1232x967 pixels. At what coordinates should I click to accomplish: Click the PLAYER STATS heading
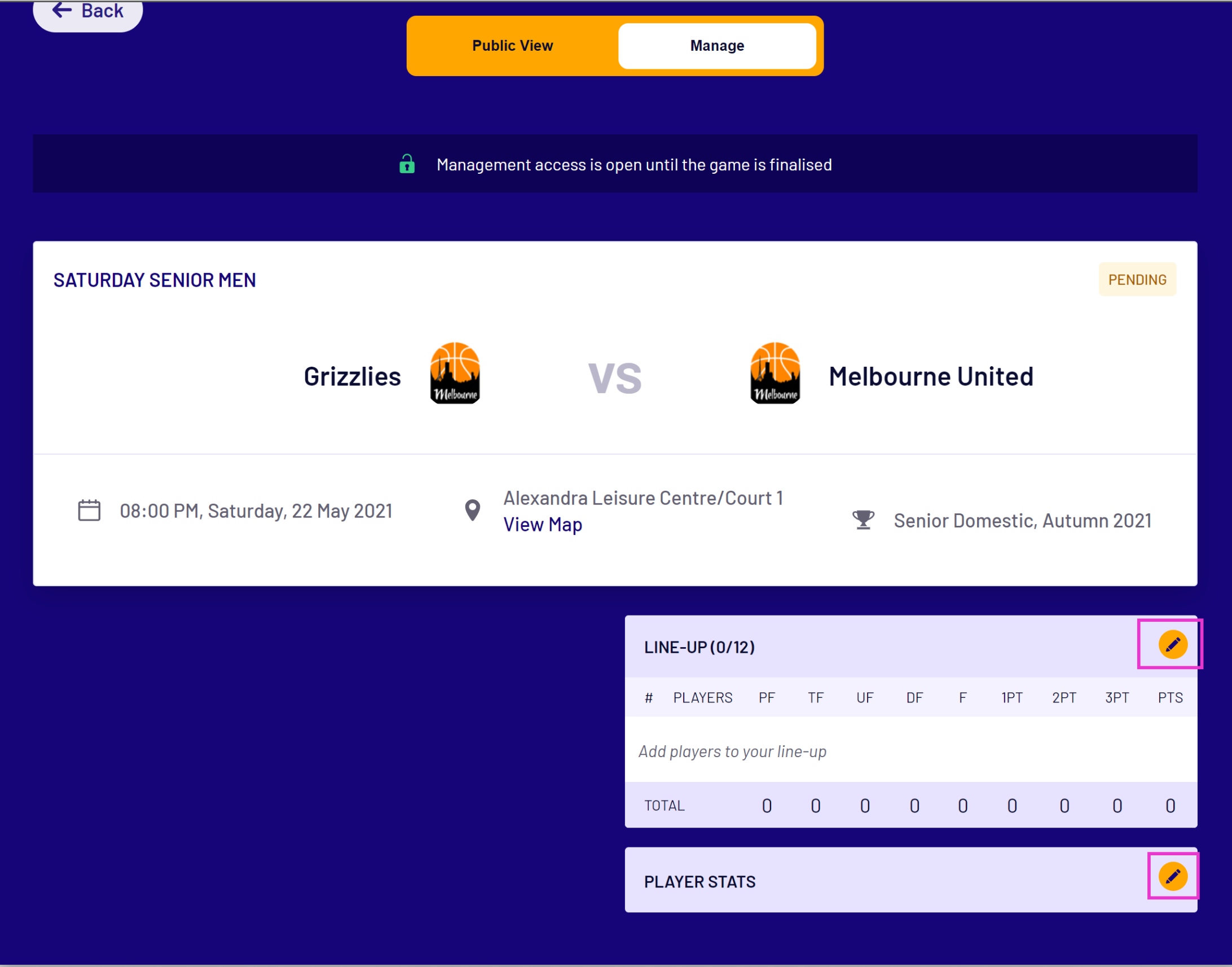(x=699, y=882)
